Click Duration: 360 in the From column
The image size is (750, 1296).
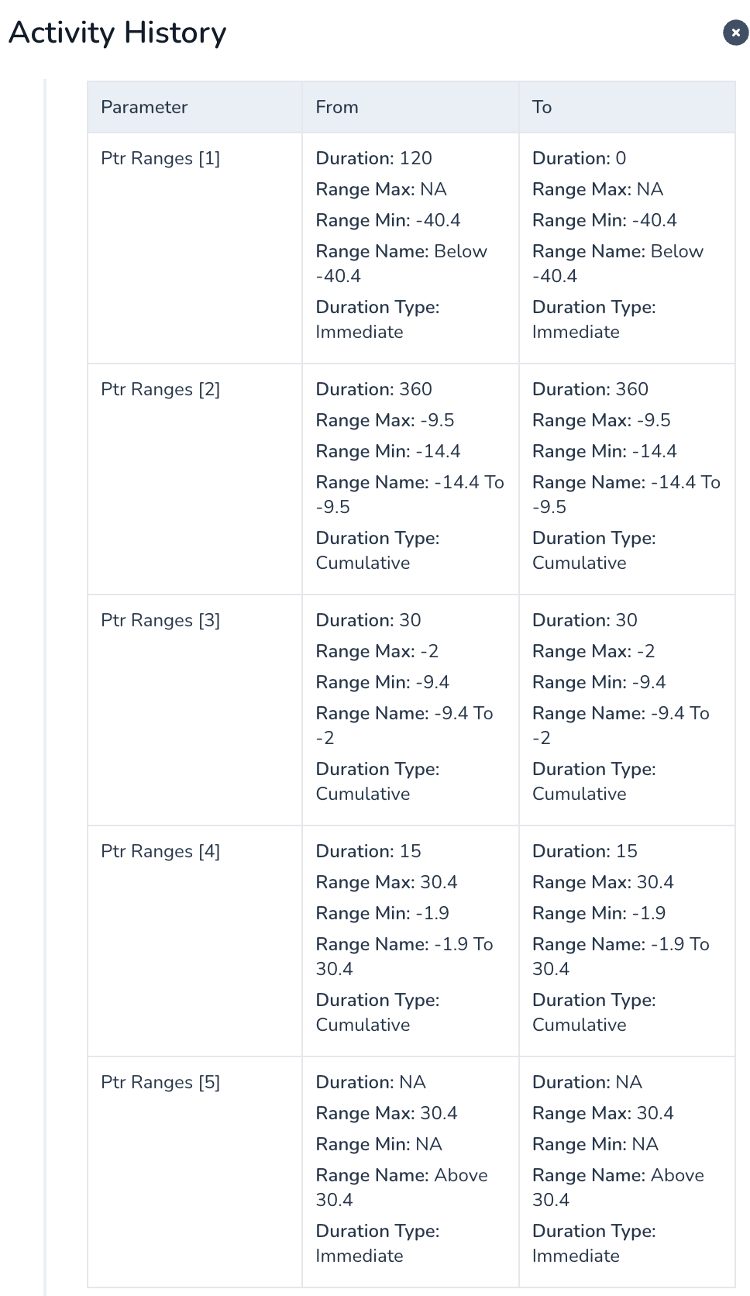[x=374, y=389]
